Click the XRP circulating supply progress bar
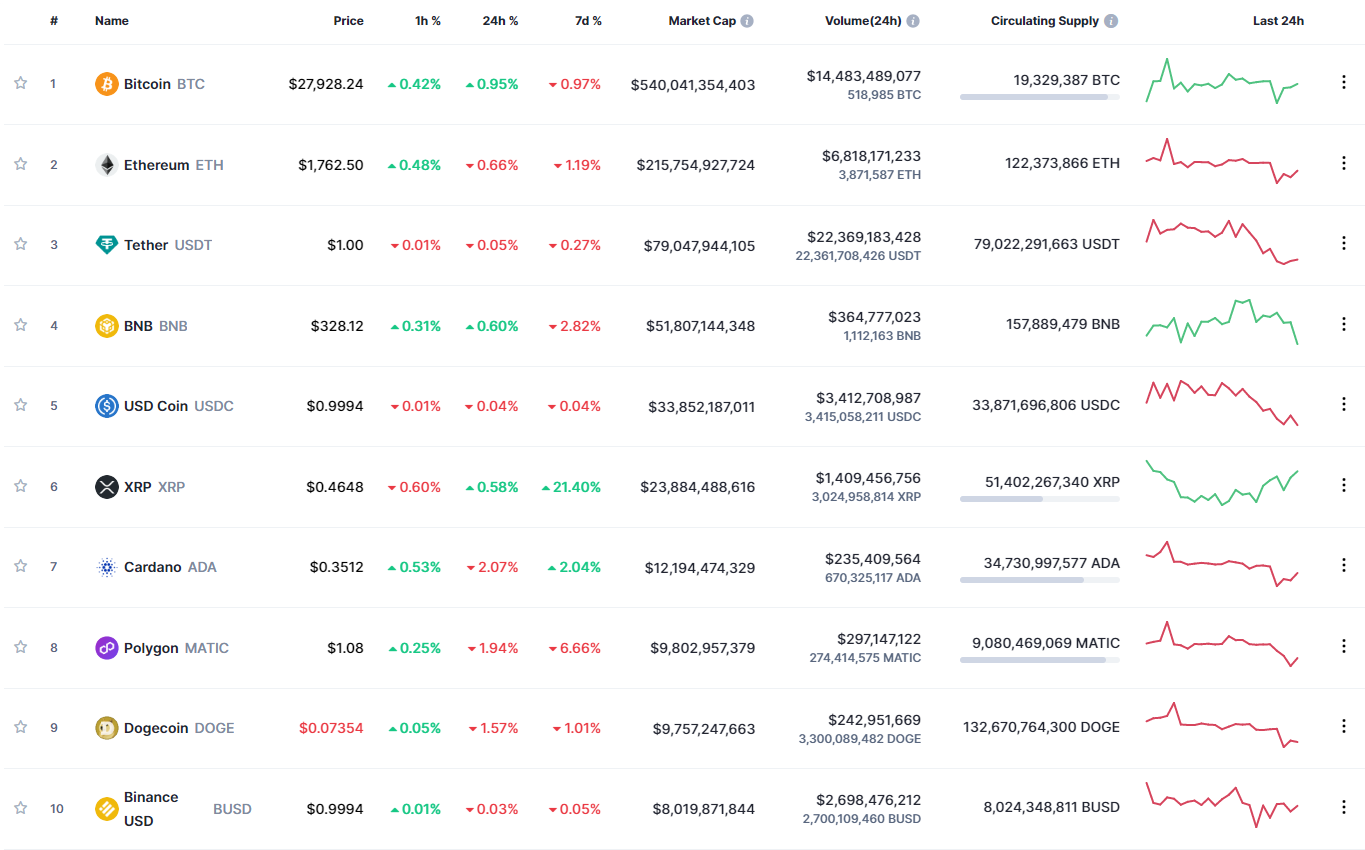This screenshot has height=850, width=1365. (x=1039, y=498)
